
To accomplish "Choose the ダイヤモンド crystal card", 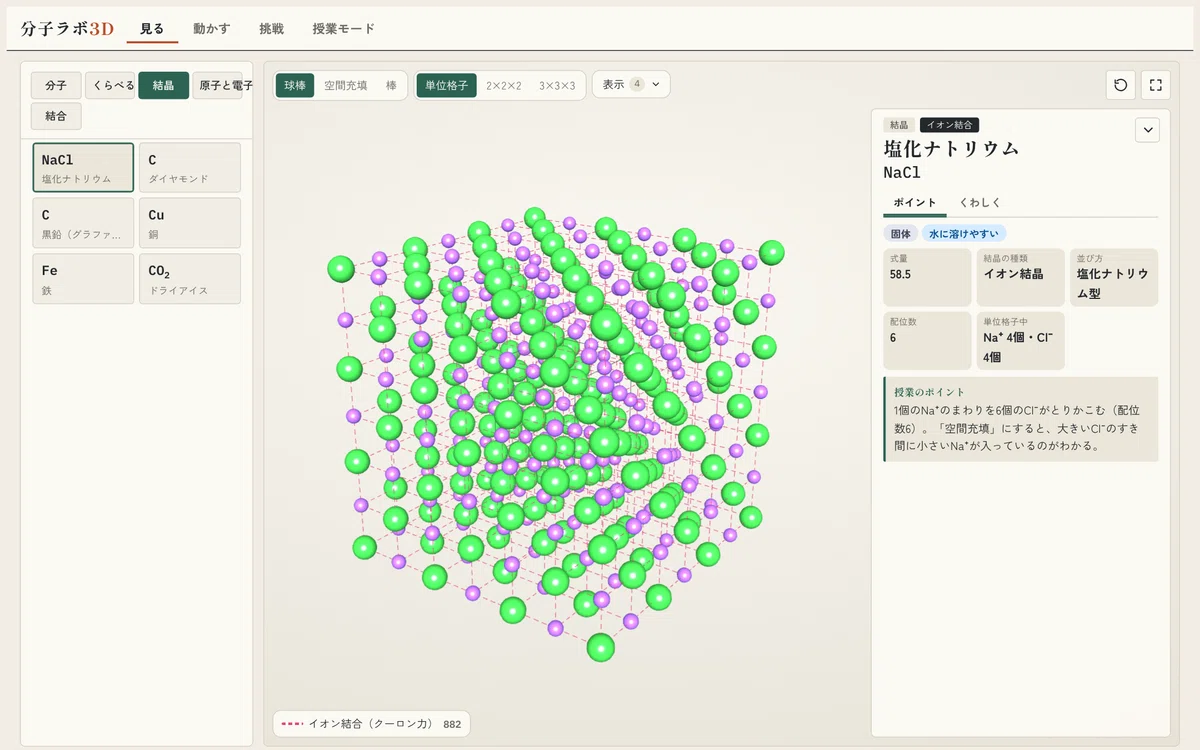I will [x=190, y=167].
